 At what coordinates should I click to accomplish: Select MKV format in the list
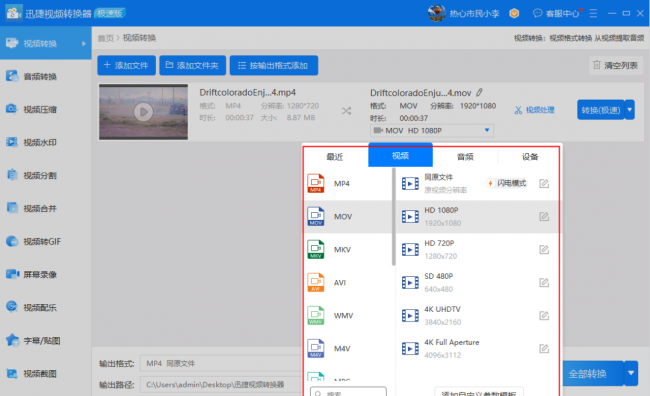click(348, 249)
